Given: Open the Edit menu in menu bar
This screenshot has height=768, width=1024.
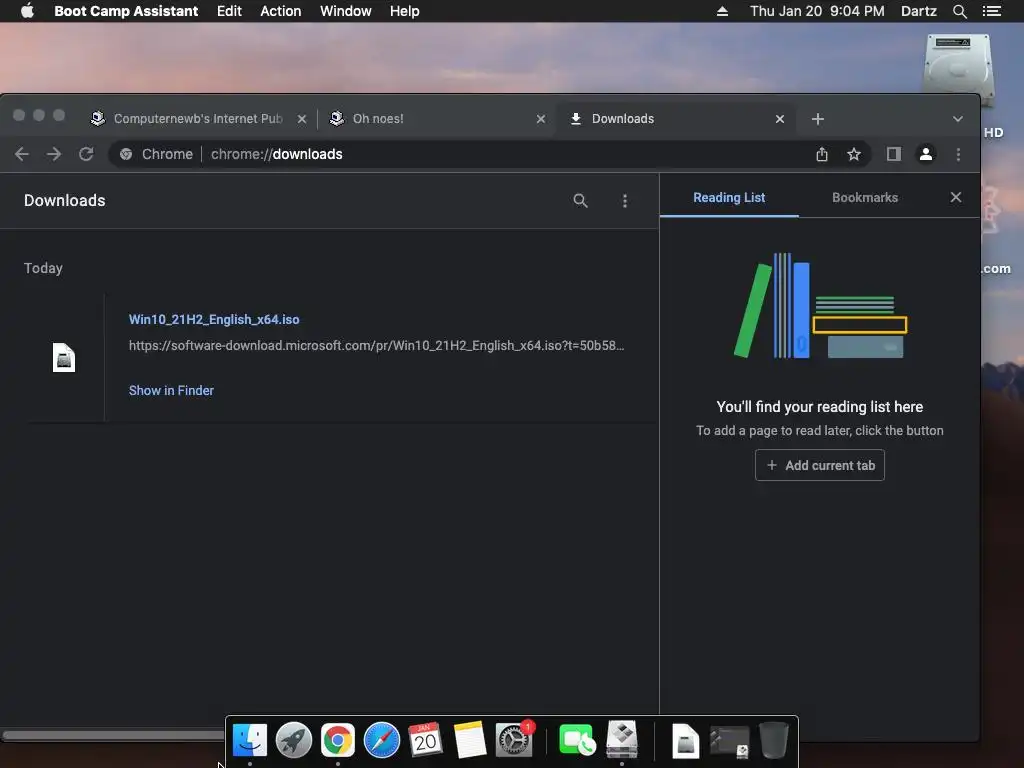Looking at the screenshot, I should (229, 11).
